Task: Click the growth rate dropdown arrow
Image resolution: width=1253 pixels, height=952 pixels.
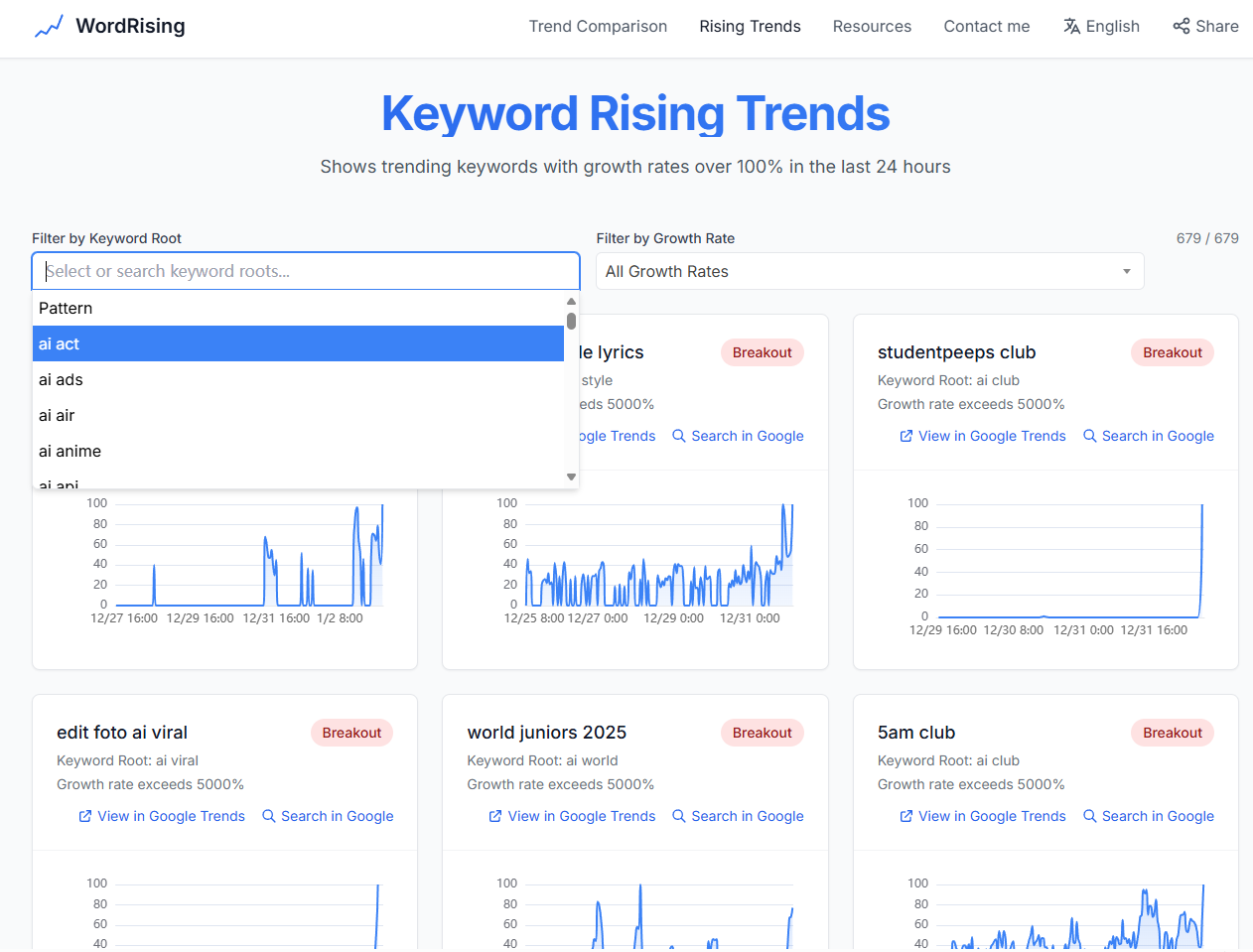Action: coord(1127,272)
